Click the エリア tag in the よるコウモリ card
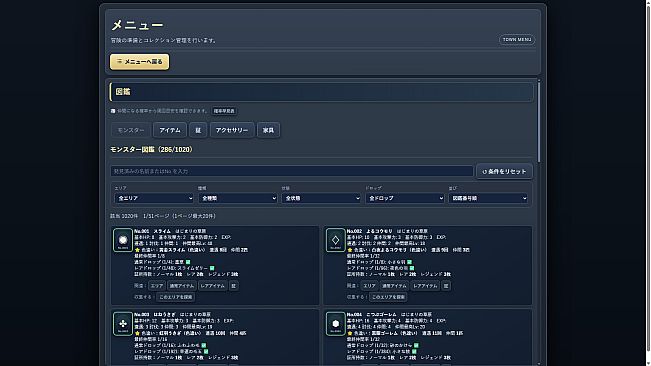 coord(369,286)
